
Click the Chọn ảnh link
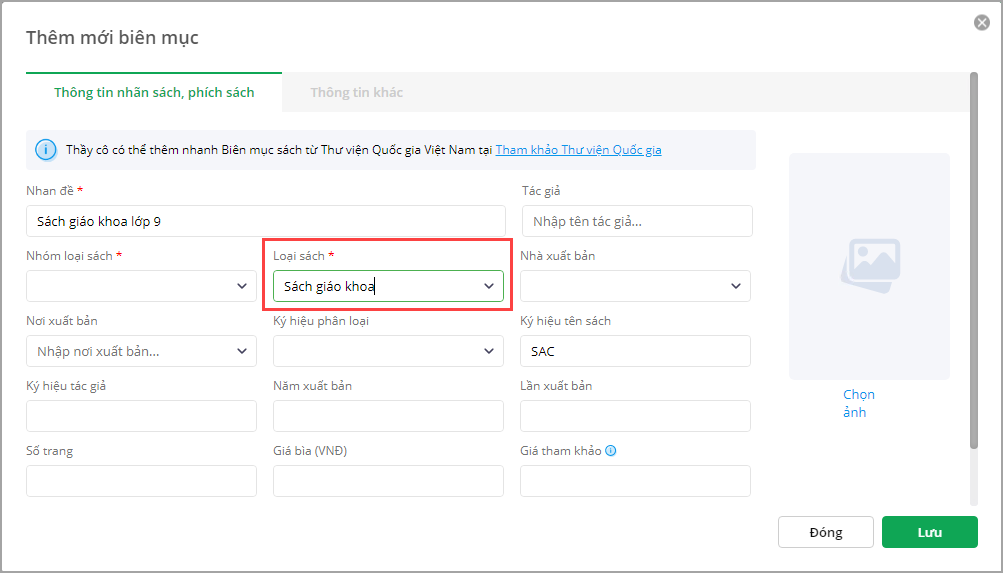coord(858,403)
